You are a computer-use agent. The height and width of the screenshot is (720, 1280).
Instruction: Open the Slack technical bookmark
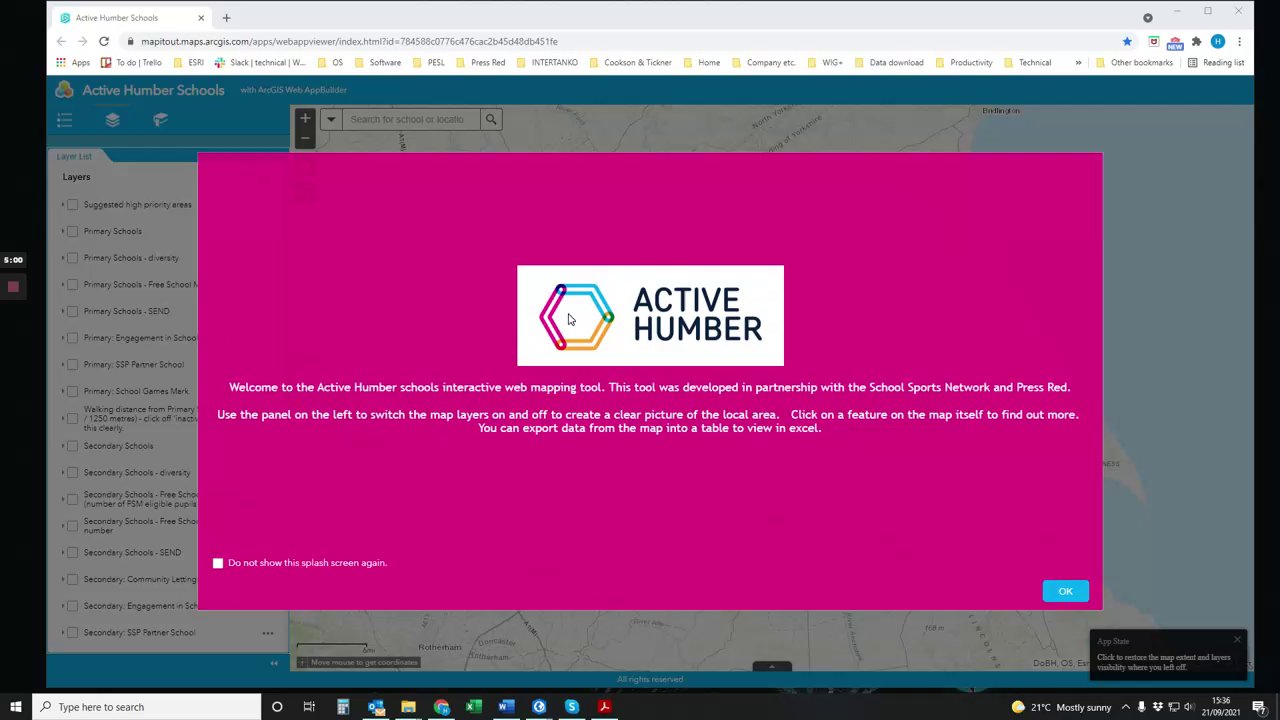pos(260,62)
